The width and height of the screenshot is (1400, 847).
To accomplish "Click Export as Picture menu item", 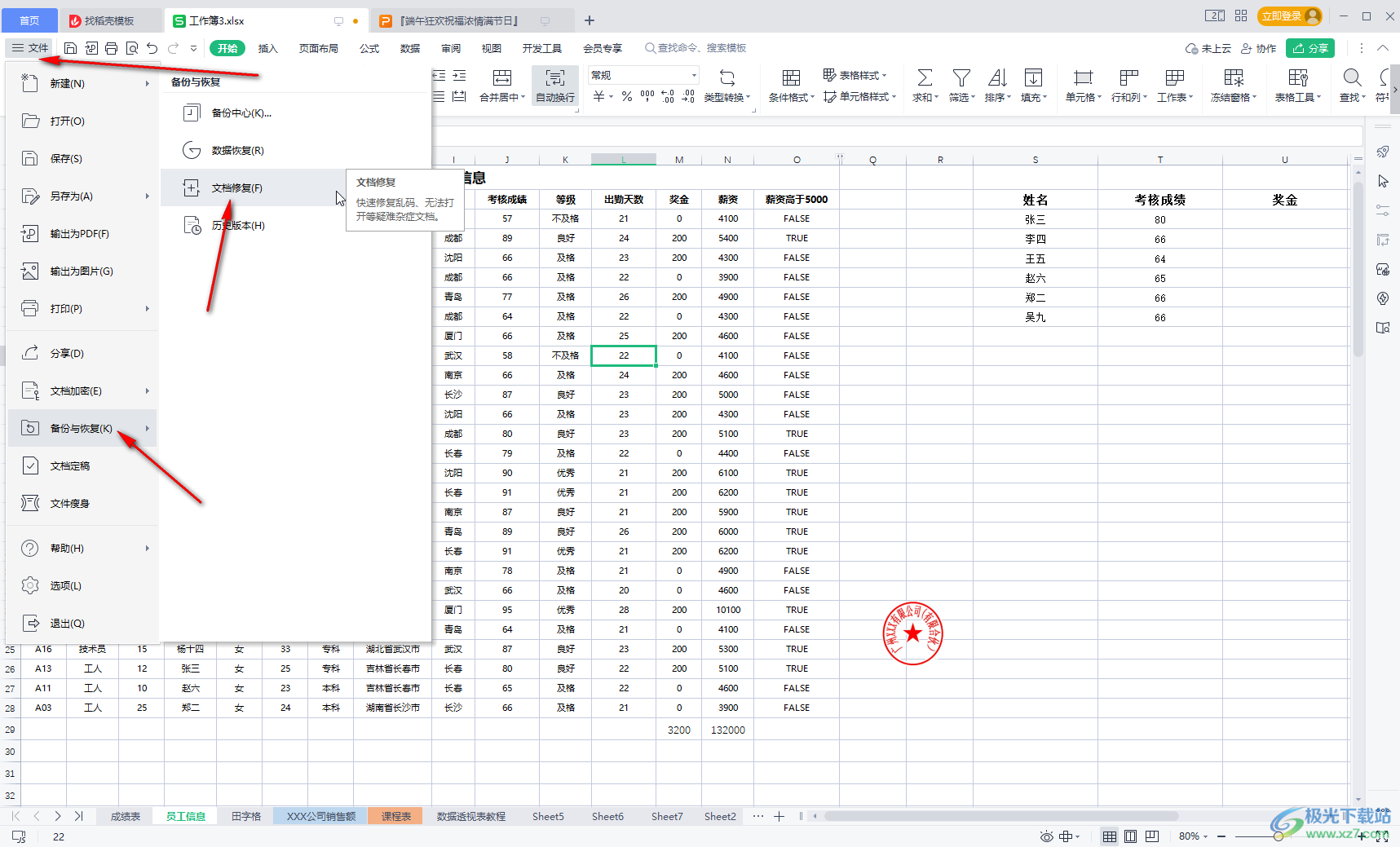I will (82, 271).
